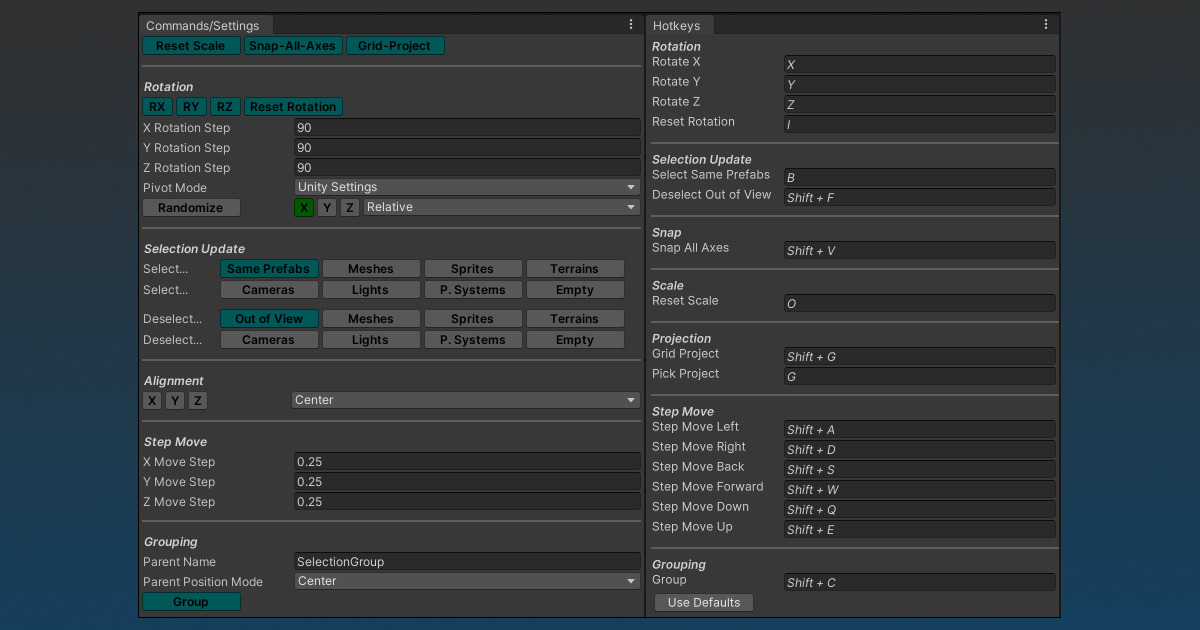The image size is (1200, 630).
Task: Select P. Systems in Select row
Action: pos(473,290)
